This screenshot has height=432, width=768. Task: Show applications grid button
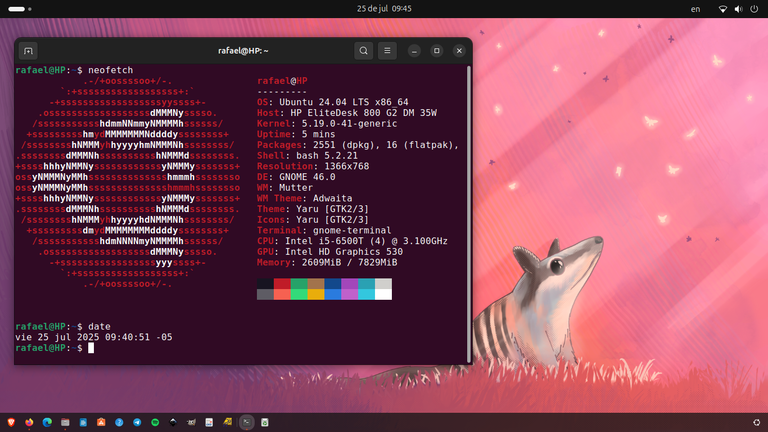[757, 422]
